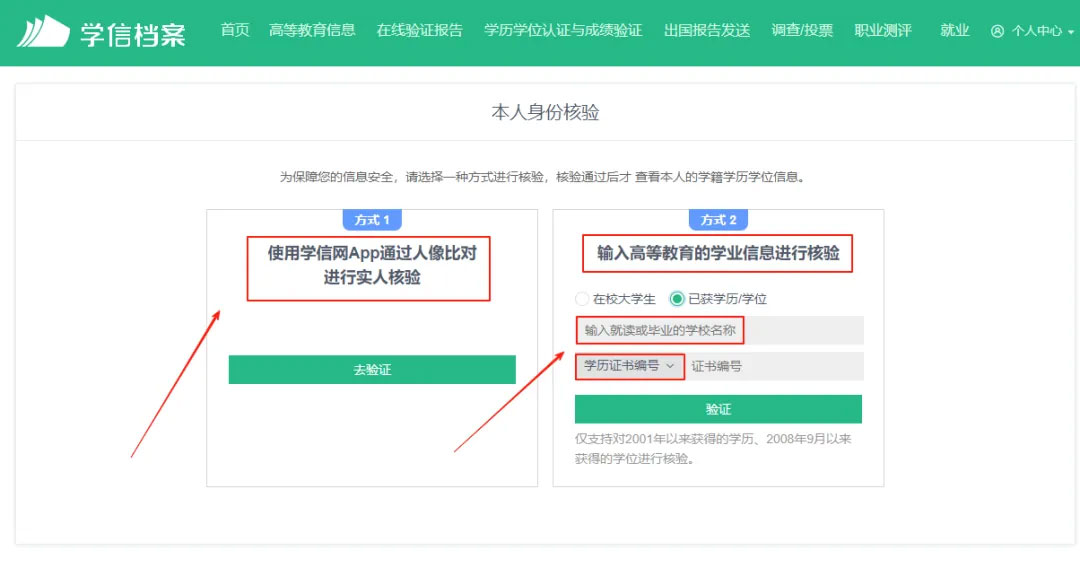Image resolution: width=1080 pixels, height=585 pixels.
Task: Open 在线验证报告 in the navigation bar
Action: tap(419, 30)
